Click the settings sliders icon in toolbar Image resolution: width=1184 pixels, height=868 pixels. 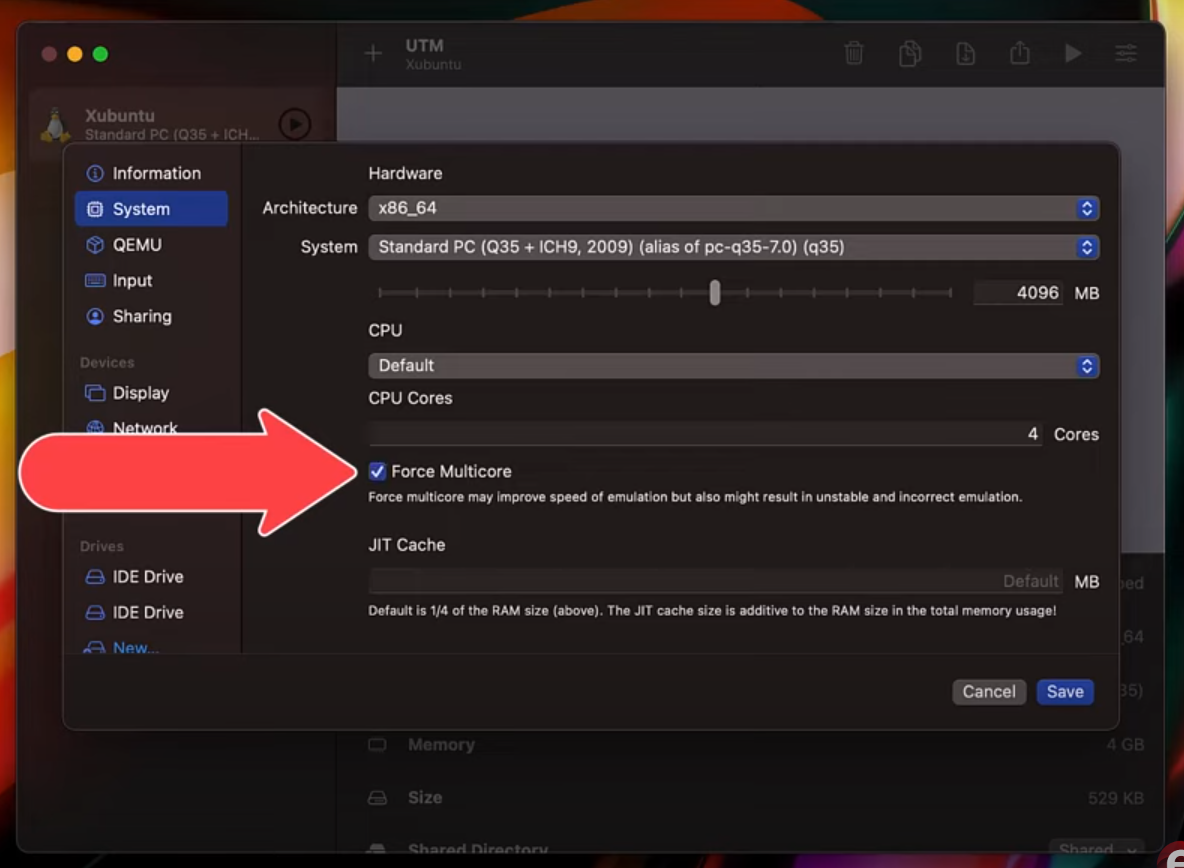(1126, 53)
